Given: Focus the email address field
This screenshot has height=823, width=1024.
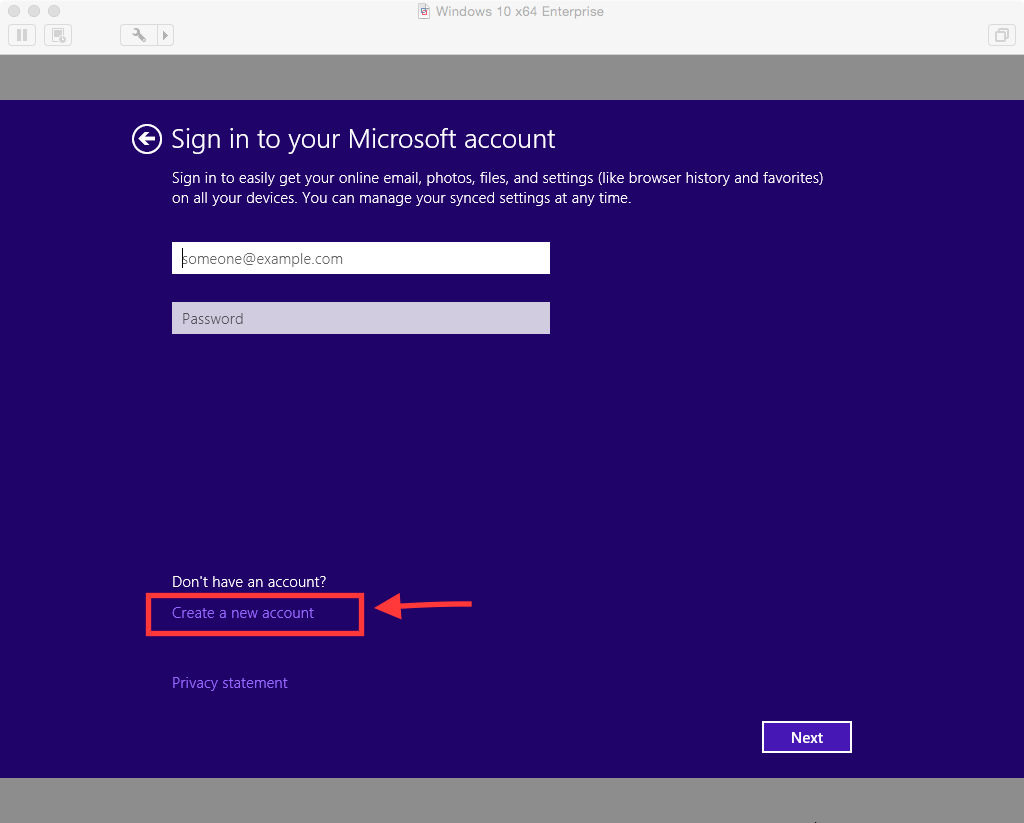Looking at the screenshot, I should pos(360,258).
